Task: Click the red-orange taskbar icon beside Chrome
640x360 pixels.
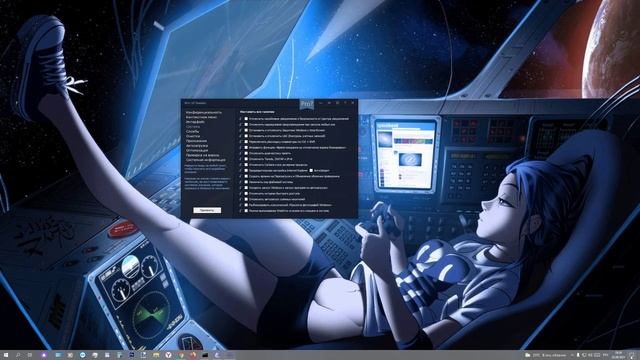Action: pyautogui.click(x=193, y=355)
